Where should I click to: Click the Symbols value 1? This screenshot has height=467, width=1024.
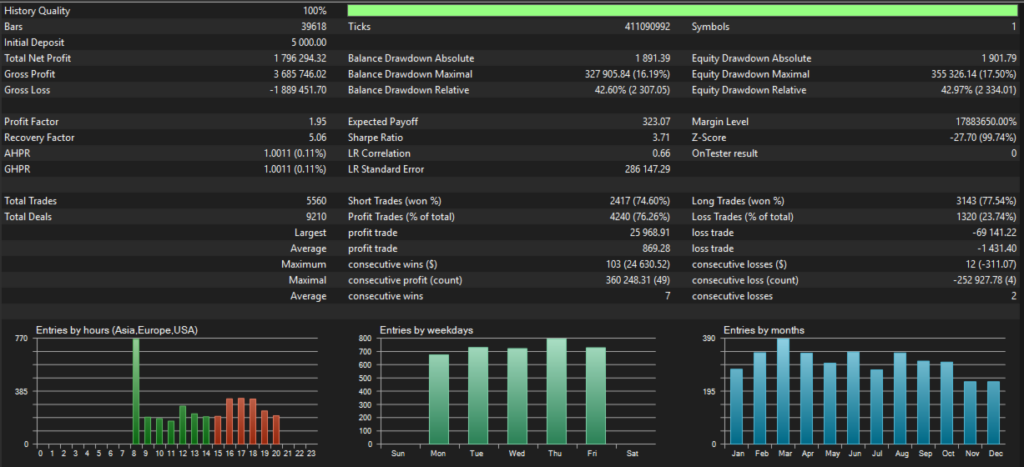(1014, 27)
